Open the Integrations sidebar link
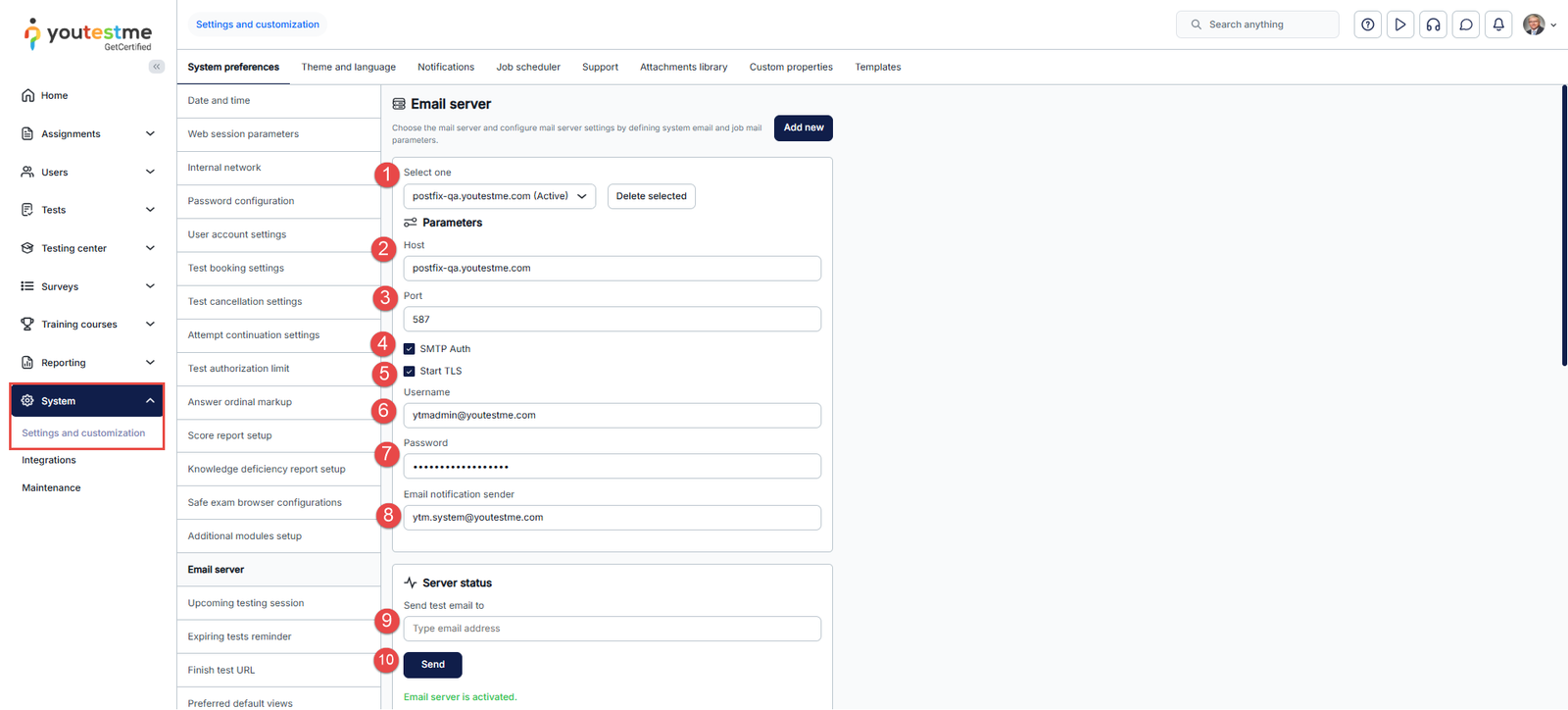 click(x=49, y=460)
